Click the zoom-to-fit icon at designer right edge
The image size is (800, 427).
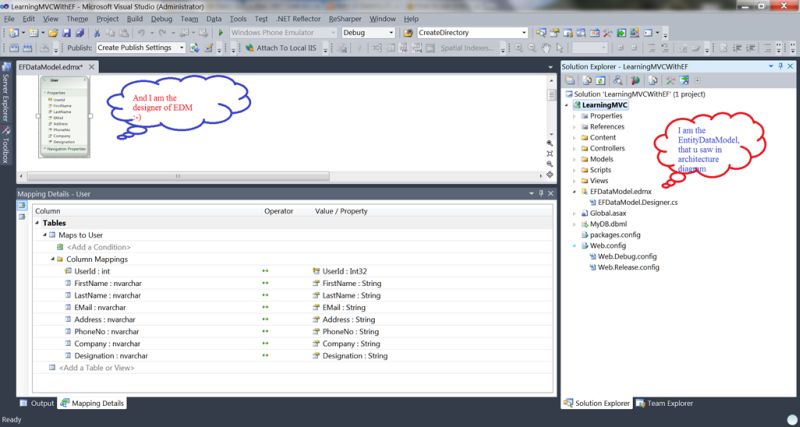pos(549,154)
